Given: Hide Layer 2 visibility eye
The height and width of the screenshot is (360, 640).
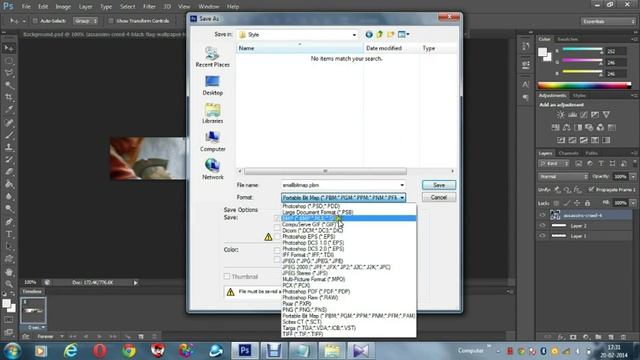Looking at the screenshot, I should (x=542, y=225).
